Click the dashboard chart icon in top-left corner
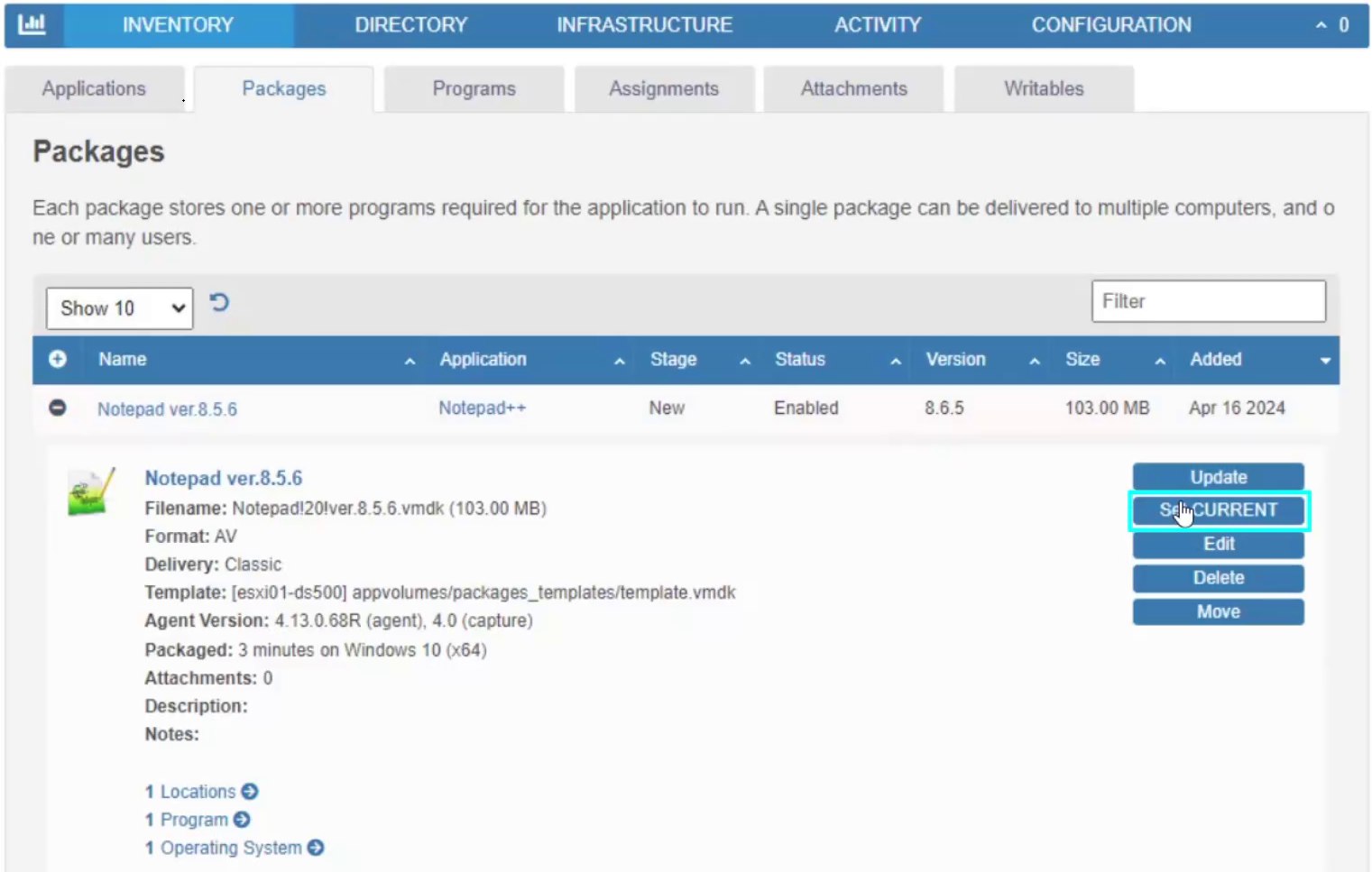Screen dimensions: 1372x872 pos(33,24)
